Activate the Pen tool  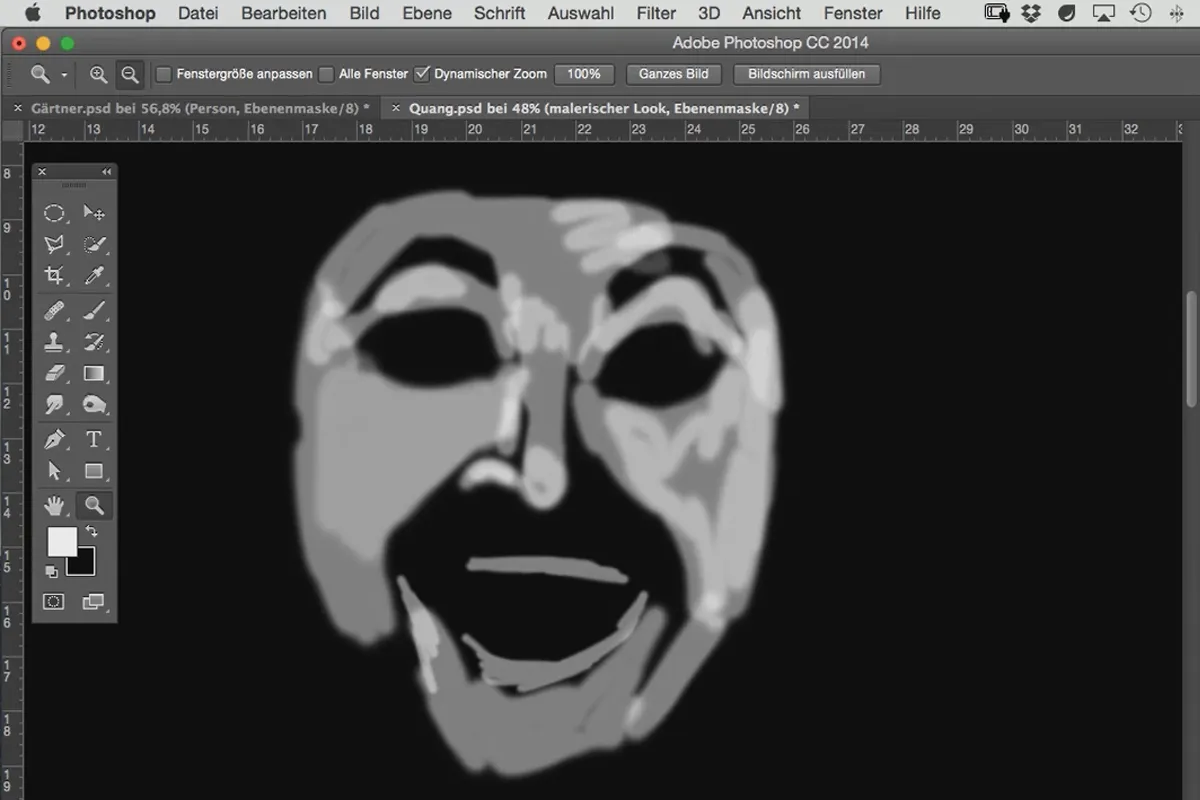(x=54, y=439)
